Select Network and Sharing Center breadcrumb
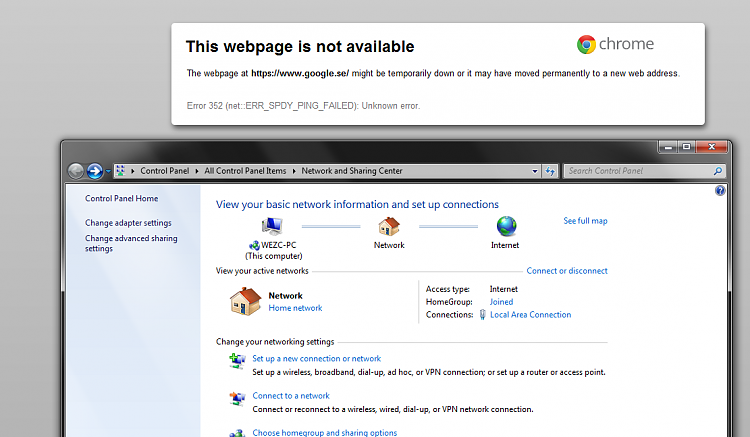Image resolution: width=750 pixels, height=437 pixels. [x=352, y=171]
